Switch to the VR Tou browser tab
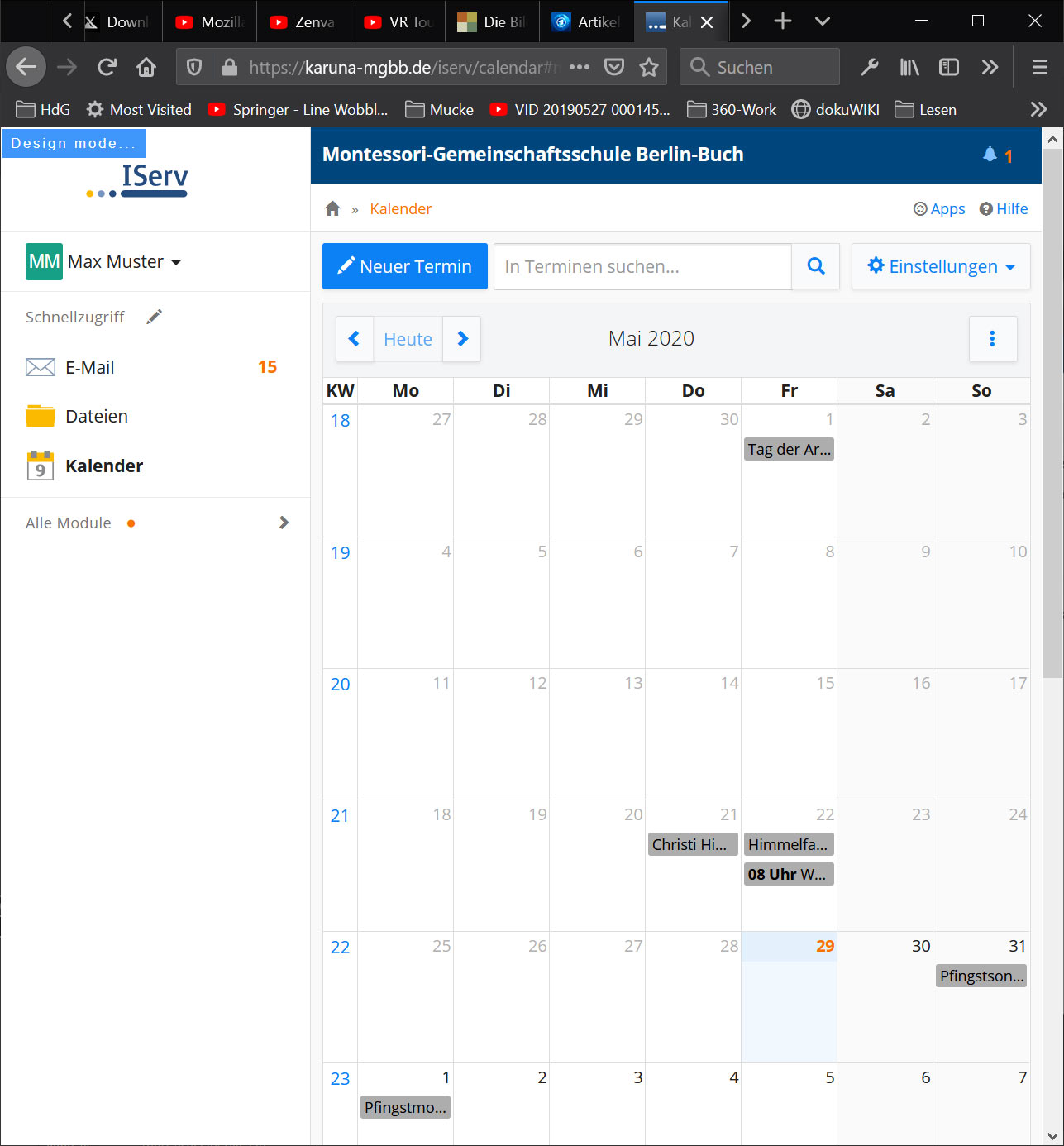The image size is (1064, 1146). pyautogui.click(x=398, y=21)
